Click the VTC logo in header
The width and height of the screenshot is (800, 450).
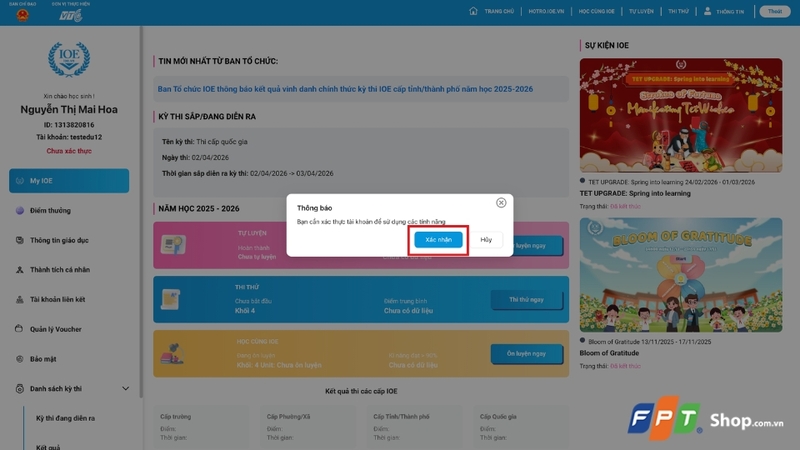pos(70,16)
